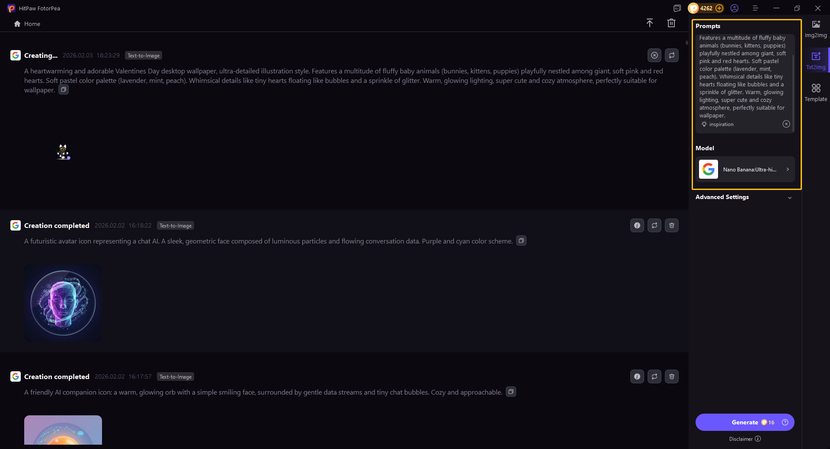Viewport: 830px width, 449px height.
Task: Go to Home
Action: click(x=27, y=23)
